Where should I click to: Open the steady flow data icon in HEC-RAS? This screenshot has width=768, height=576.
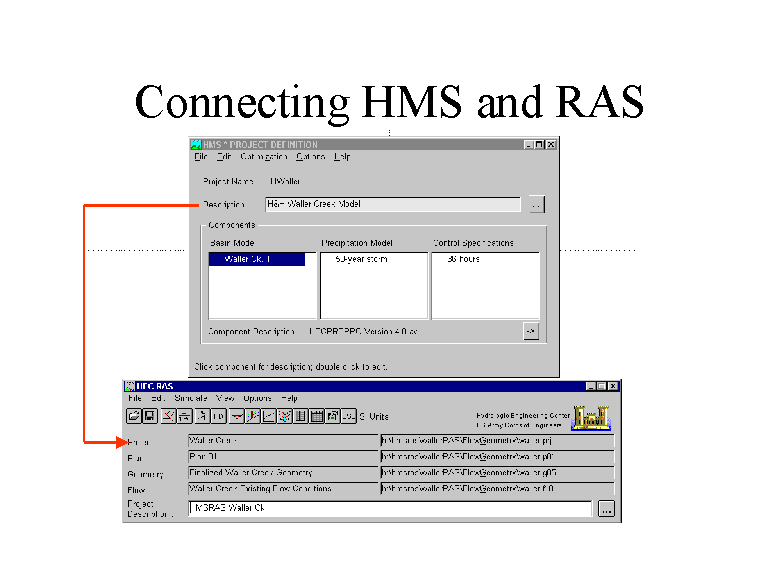coord(185,416)
